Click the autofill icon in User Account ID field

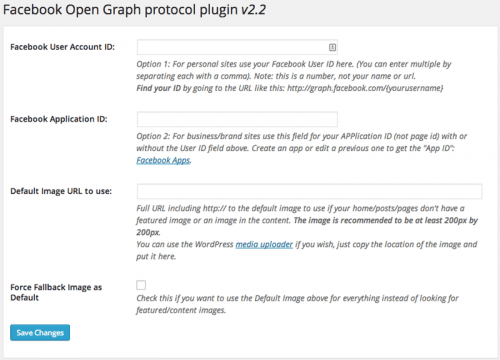coord(332,47)
